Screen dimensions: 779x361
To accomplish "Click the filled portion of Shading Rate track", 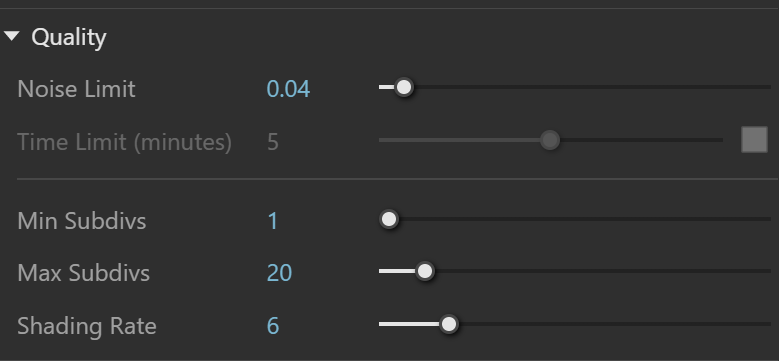I will [x=409, y=324].
